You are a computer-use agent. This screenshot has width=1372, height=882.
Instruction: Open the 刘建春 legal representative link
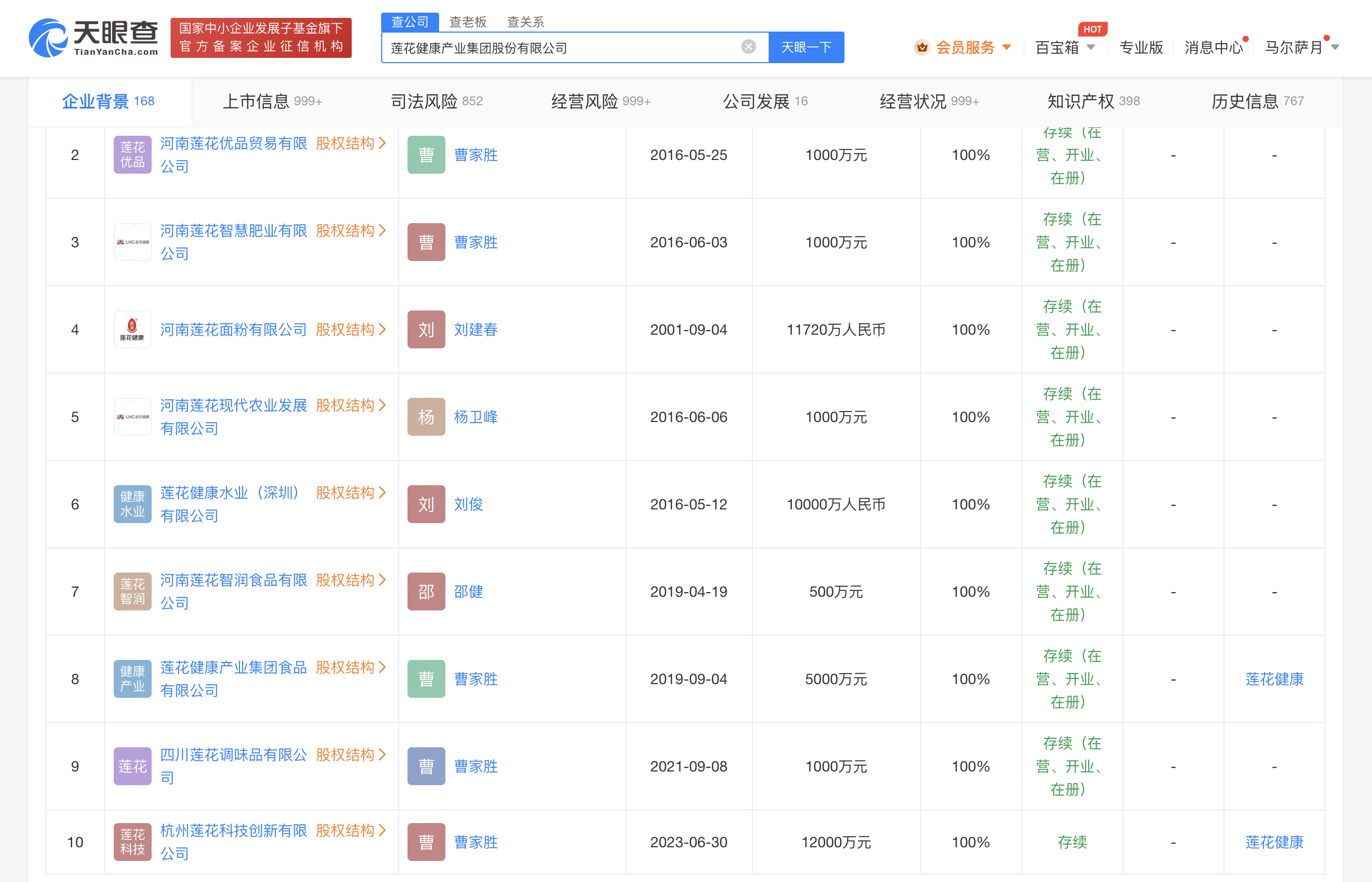click(x=475, y=329)
